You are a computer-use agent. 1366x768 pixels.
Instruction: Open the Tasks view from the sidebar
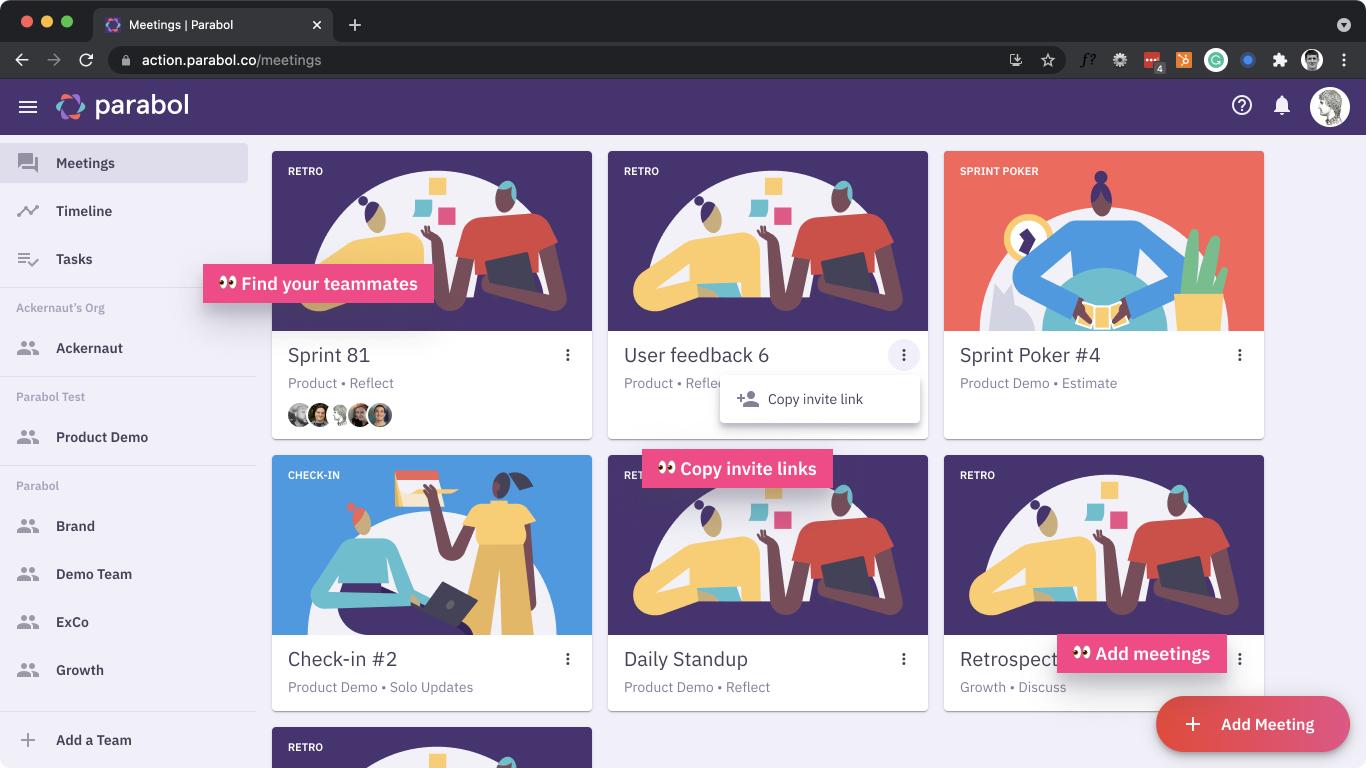[x=74, y=259]
